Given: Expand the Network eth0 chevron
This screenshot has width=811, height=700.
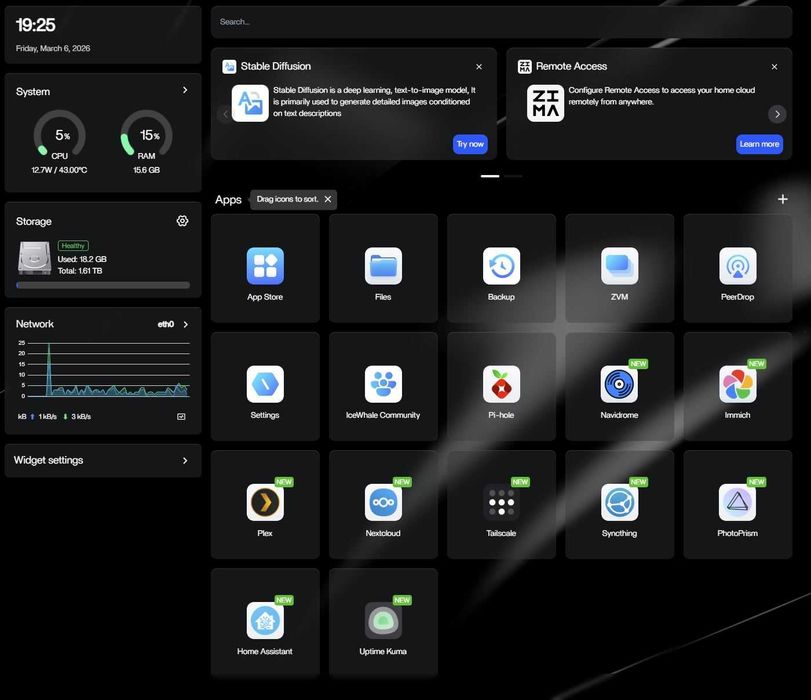Looking at the screenshot, I should tap(186, 324).
